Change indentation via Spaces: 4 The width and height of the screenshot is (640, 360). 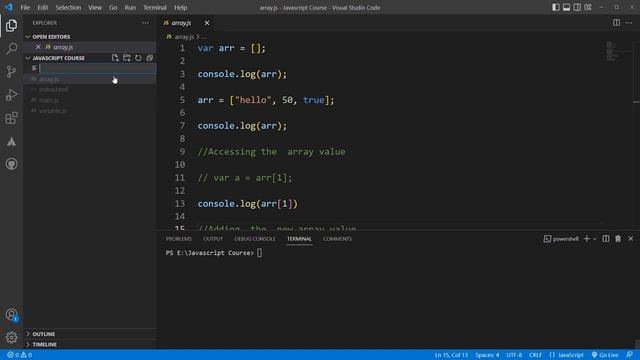(x=487, y=355)
